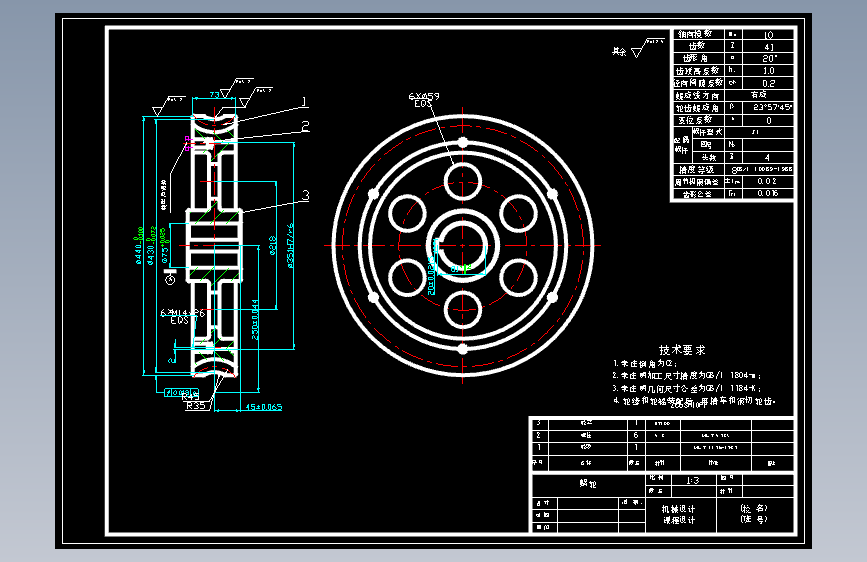This screenshot has height=562, width=867.
Task: Select the 'ø351H7/r6' fit dimension text
Action: [x=290, y=246]
